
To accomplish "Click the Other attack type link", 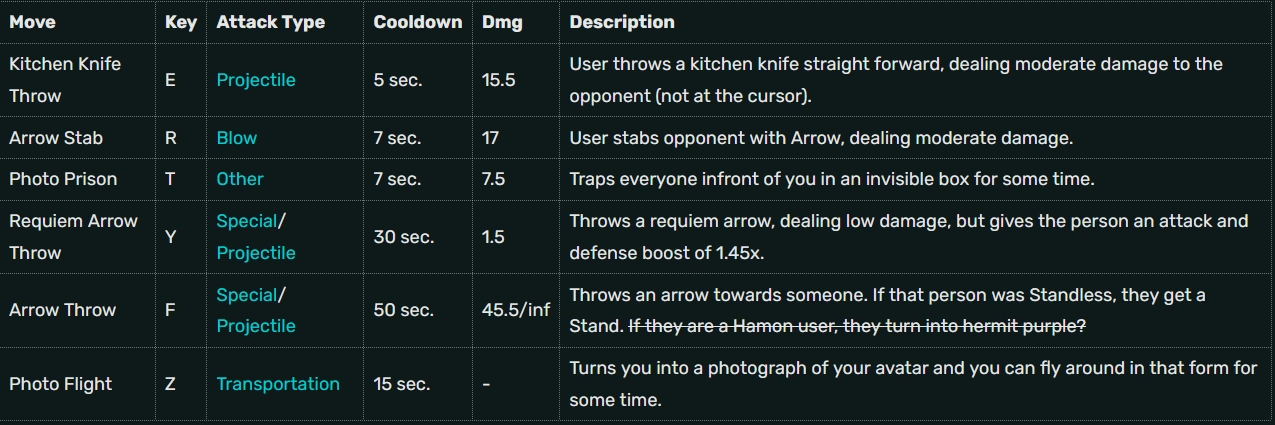I will [240, 179].
